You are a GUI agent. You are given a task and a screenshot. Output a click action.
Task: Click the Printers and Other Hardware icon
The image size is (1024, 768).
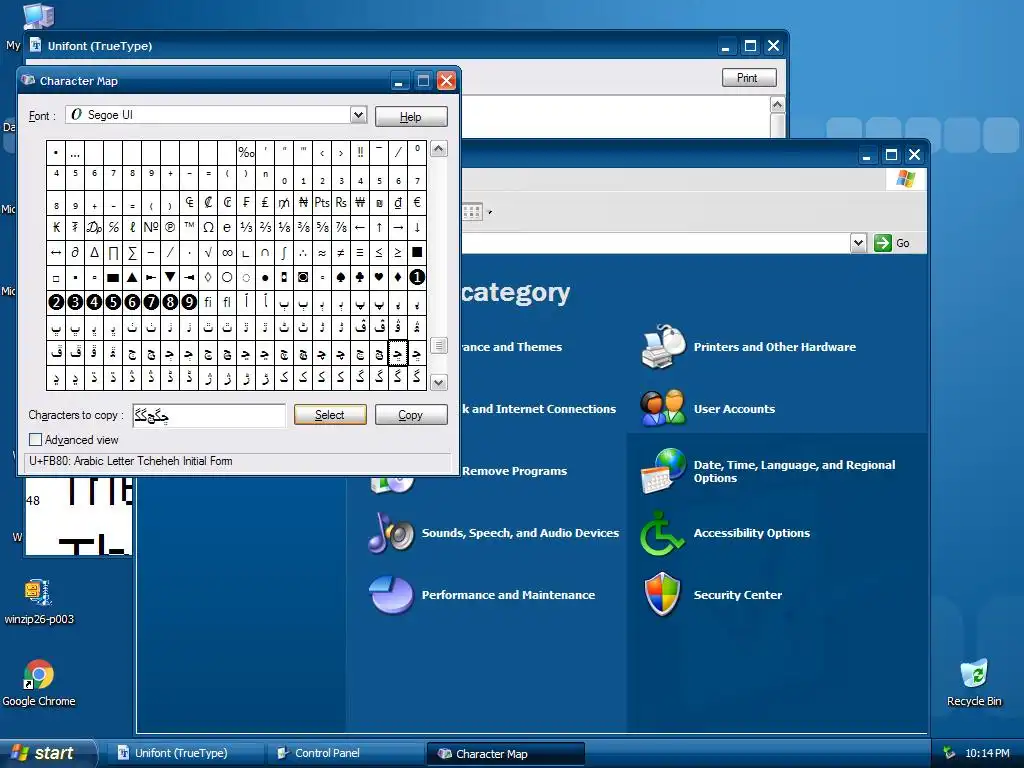click(662, 346)
